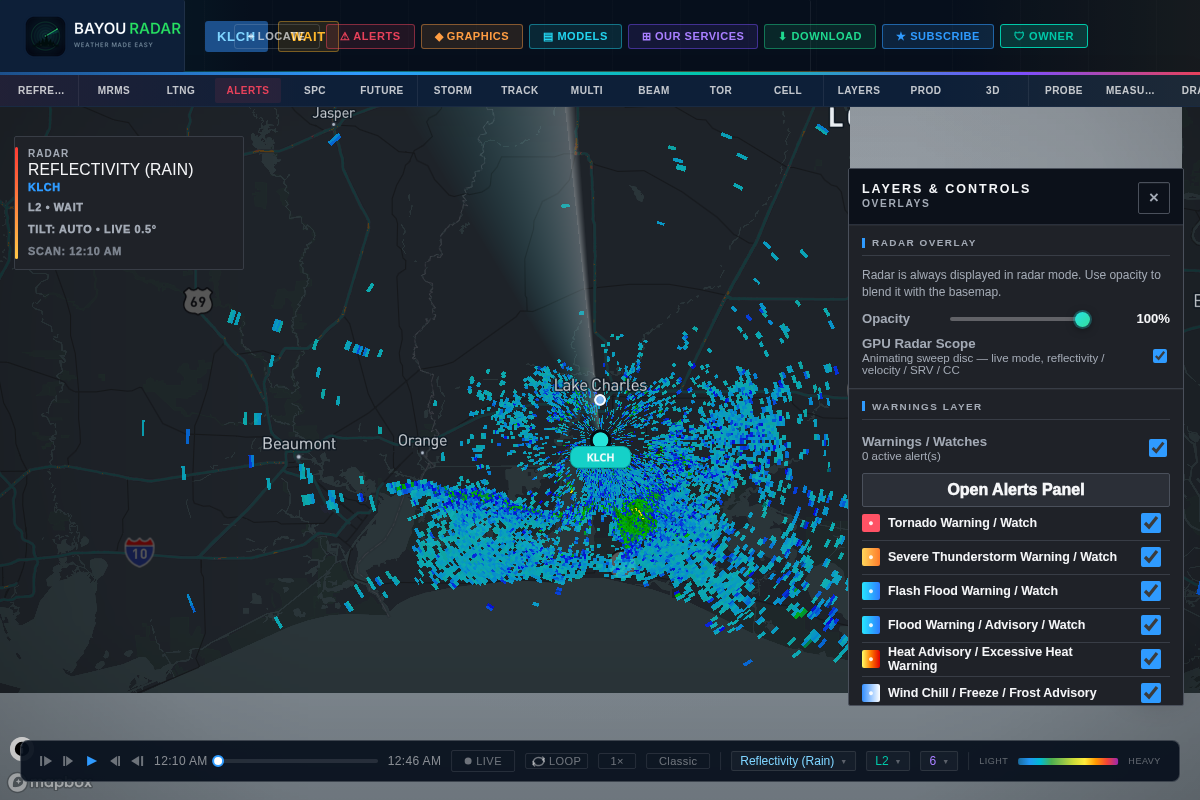Open the L2 data level dropdown
The width and height of the screenshot is (1200, 800).
[x=888, y=761]
